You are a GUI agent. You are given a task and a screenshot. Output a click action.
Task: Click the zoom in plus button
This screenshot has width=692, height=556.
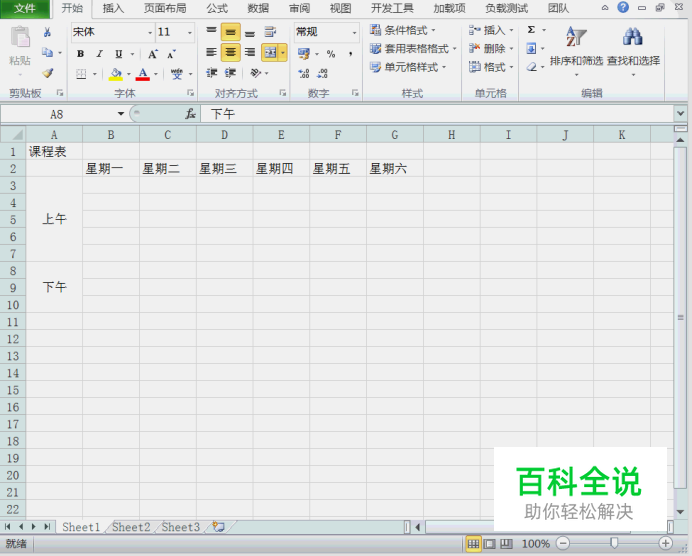(x=665, y=543)
